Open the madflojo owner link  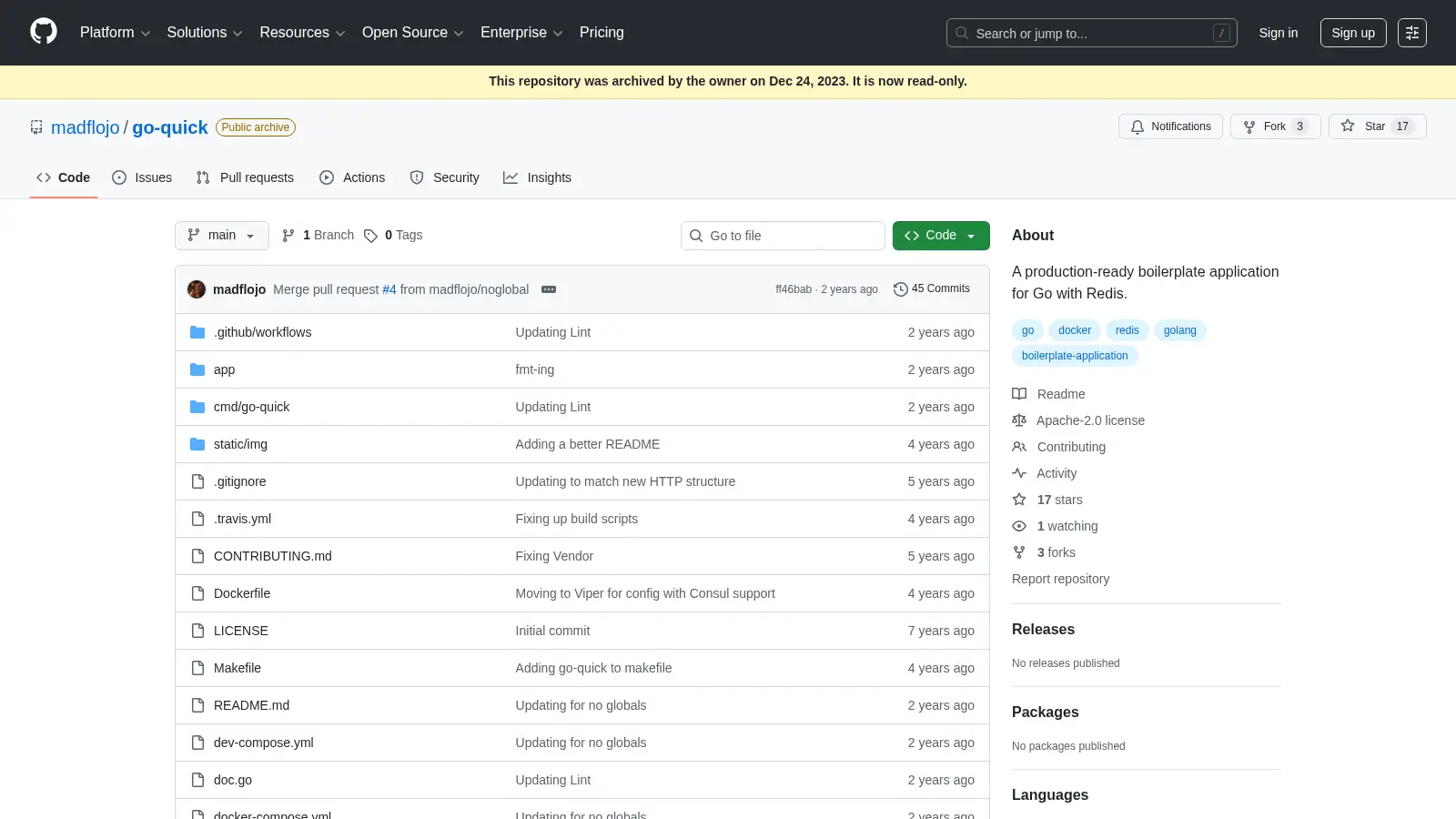coord(86,127)
